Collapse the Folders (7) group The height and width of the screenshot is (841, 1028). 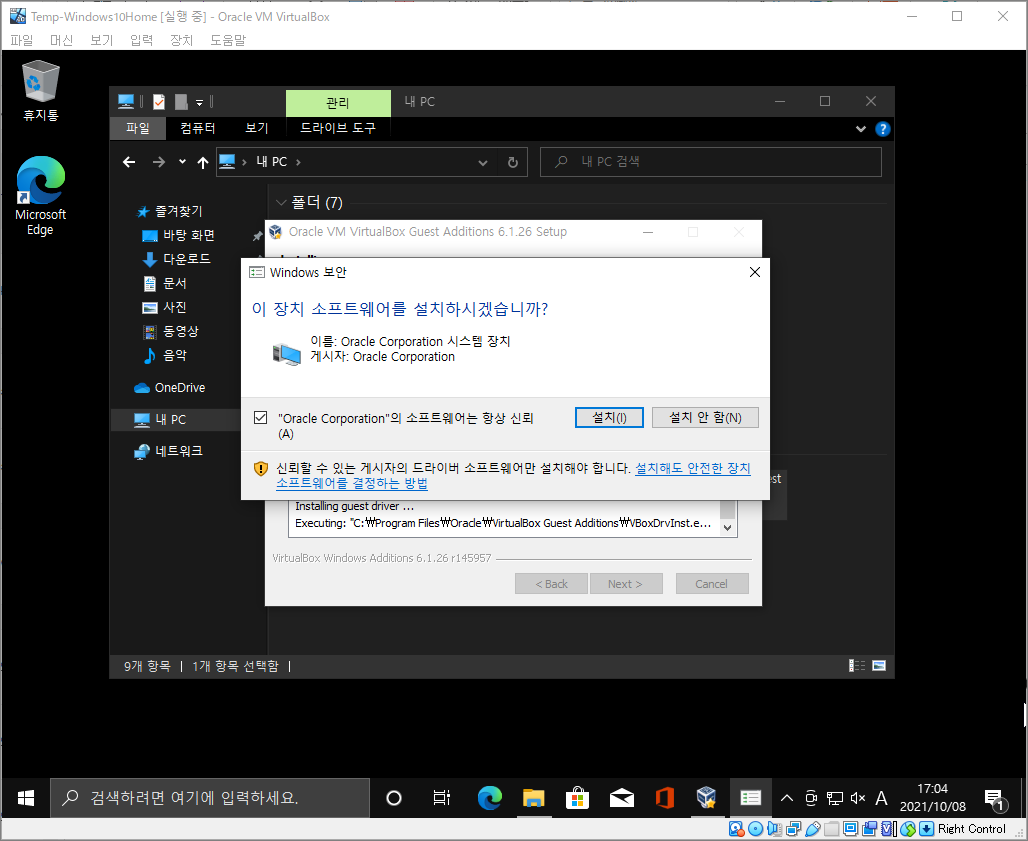coord(281,203)
